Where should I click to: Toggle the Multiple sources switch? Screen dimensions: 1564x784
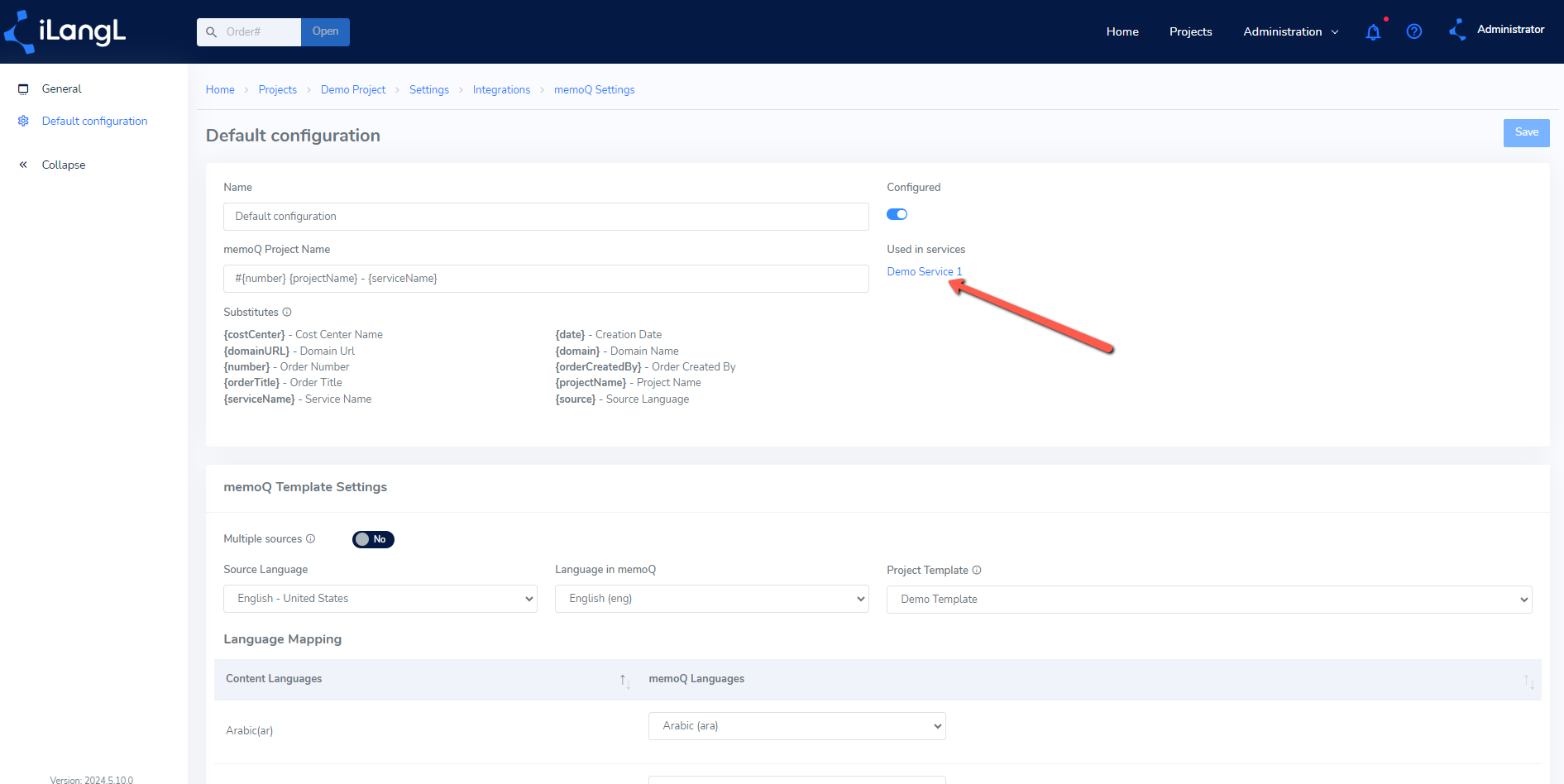[373, 539]
